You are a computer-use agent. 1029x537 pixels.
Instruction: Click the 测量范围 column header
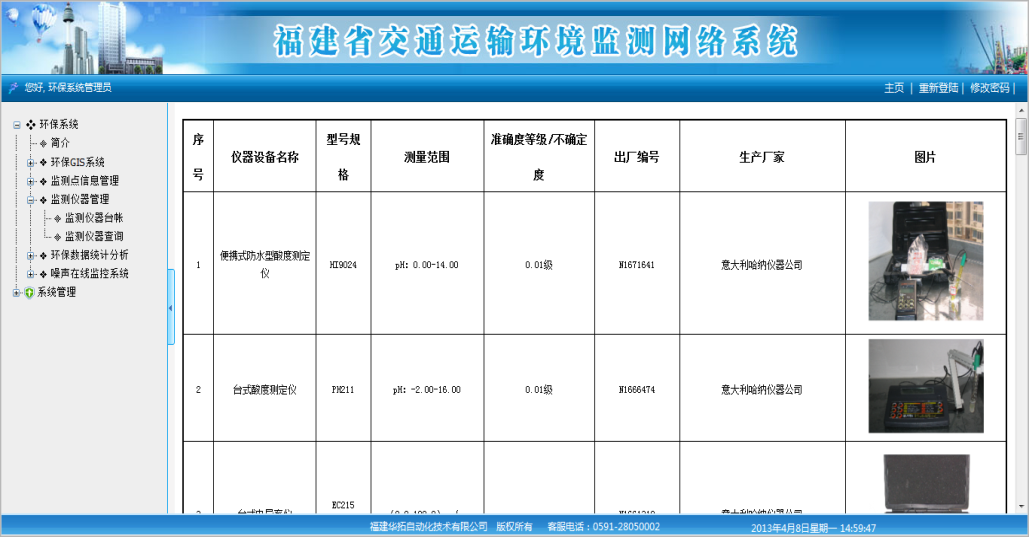(427, 158)
